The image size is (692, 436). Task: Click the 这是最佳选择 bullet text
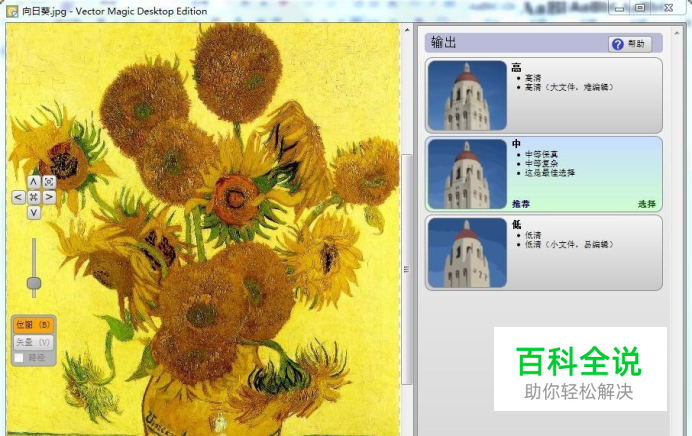[549, 173]
